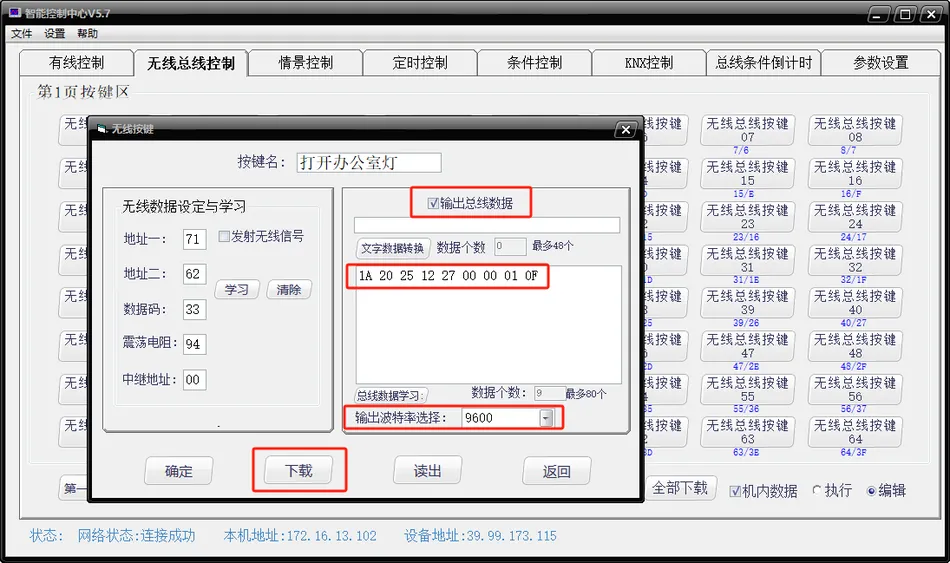The height and width of the screenshot is (563, 950).
Task: Select 无线总线按键 07
Action: pos(748,130)
